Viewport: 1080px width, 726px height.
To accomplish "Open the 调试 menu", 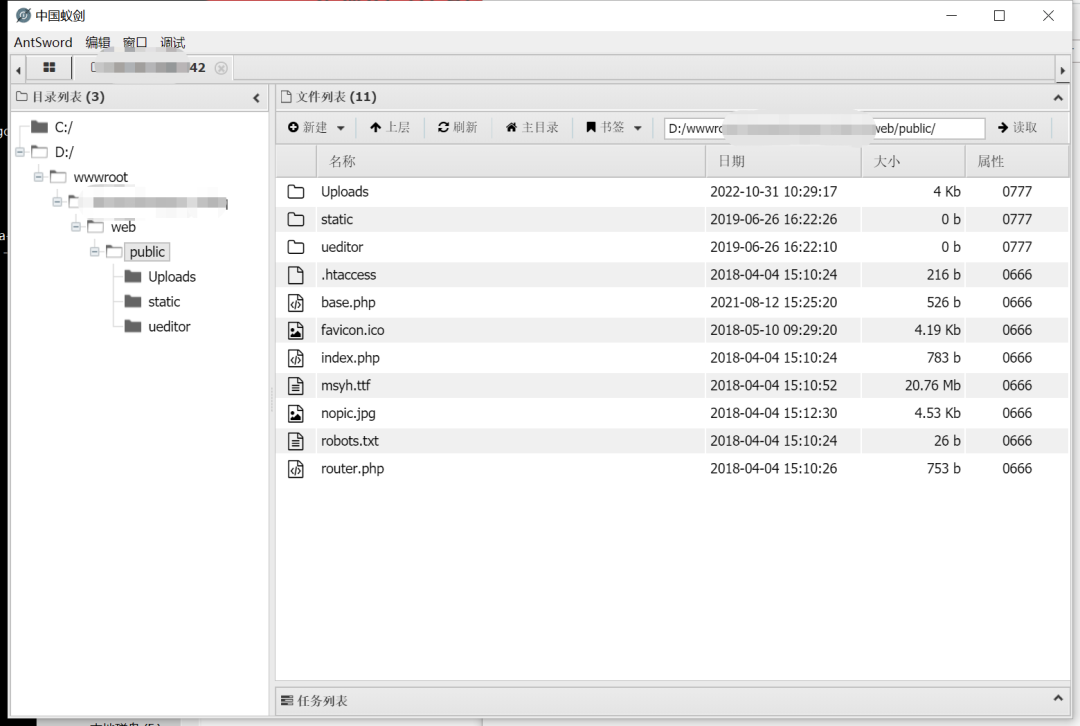I will click(172, 42).
